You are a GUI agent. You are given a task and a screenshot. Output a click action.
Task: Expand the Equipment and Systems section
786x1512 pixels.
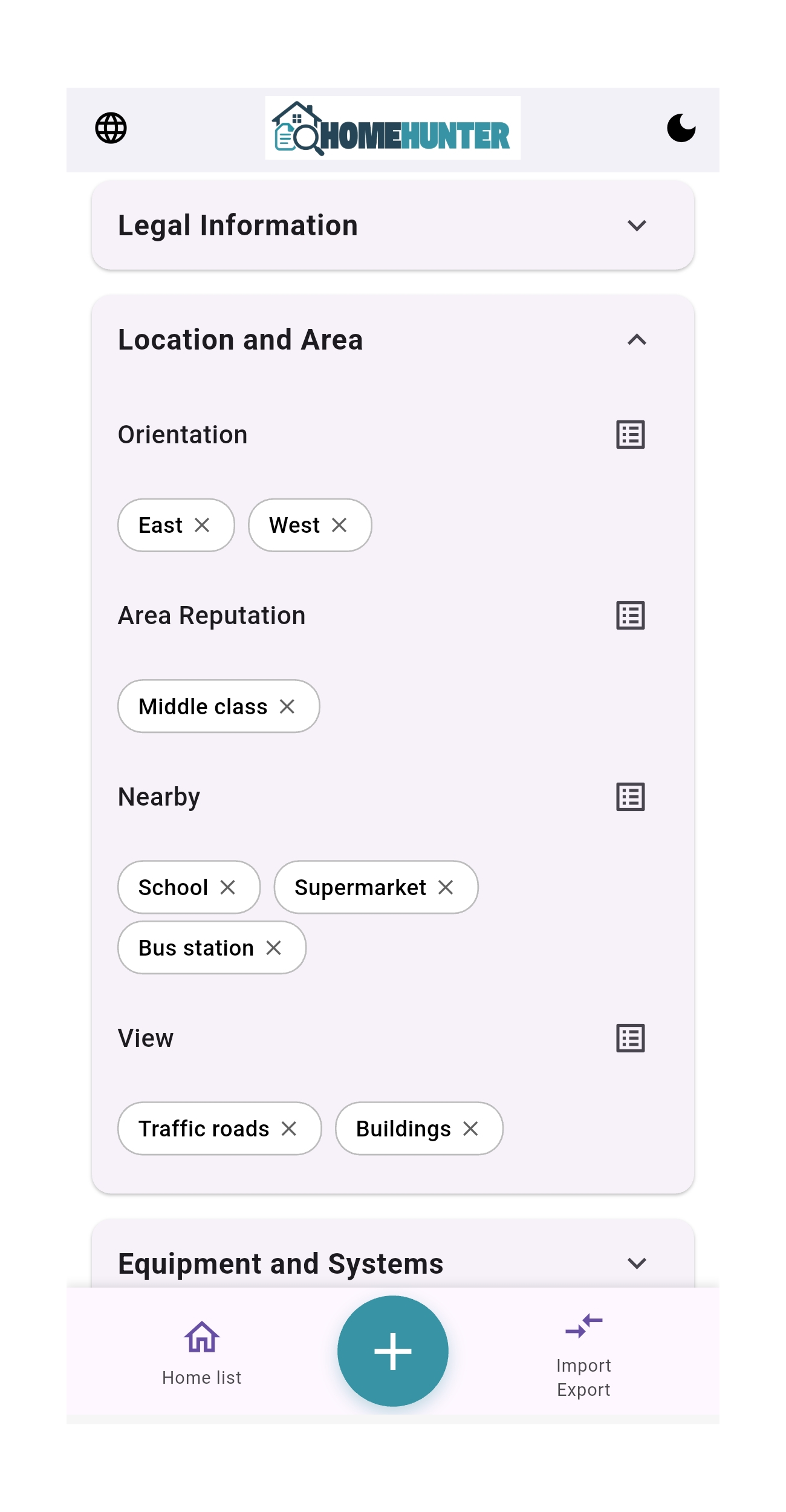click(x=637, y=1263)
